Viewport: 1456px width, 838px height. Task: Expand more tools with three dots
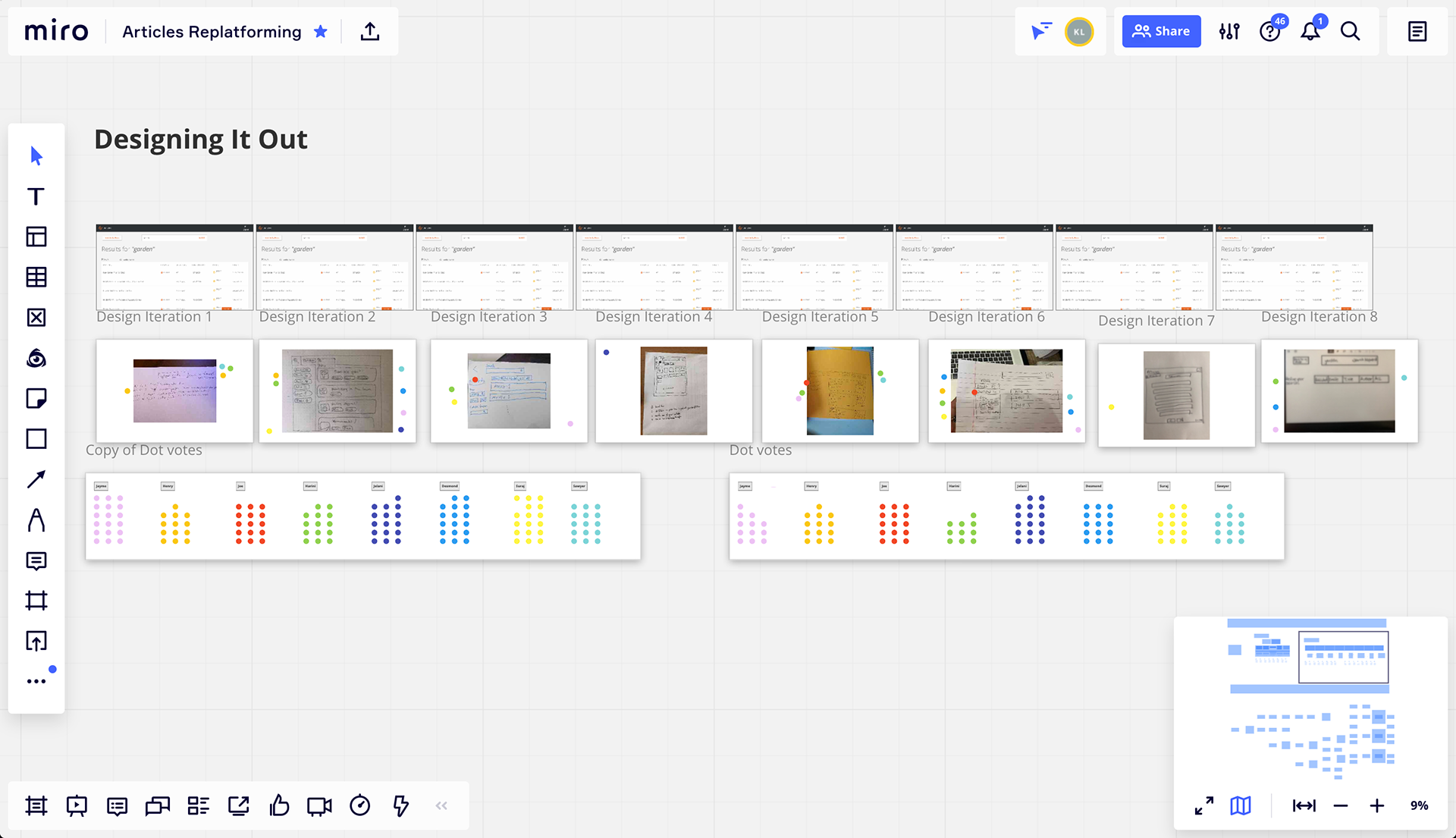(36, 682)
